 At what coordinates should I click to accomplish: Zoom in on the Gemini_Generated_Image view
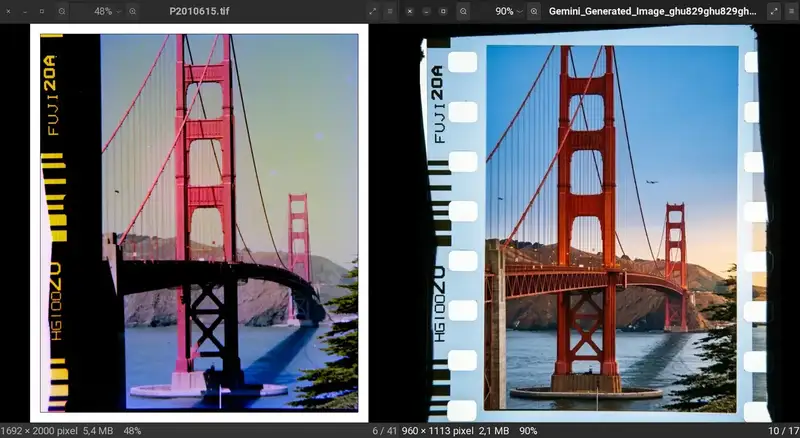pos(534,11)
